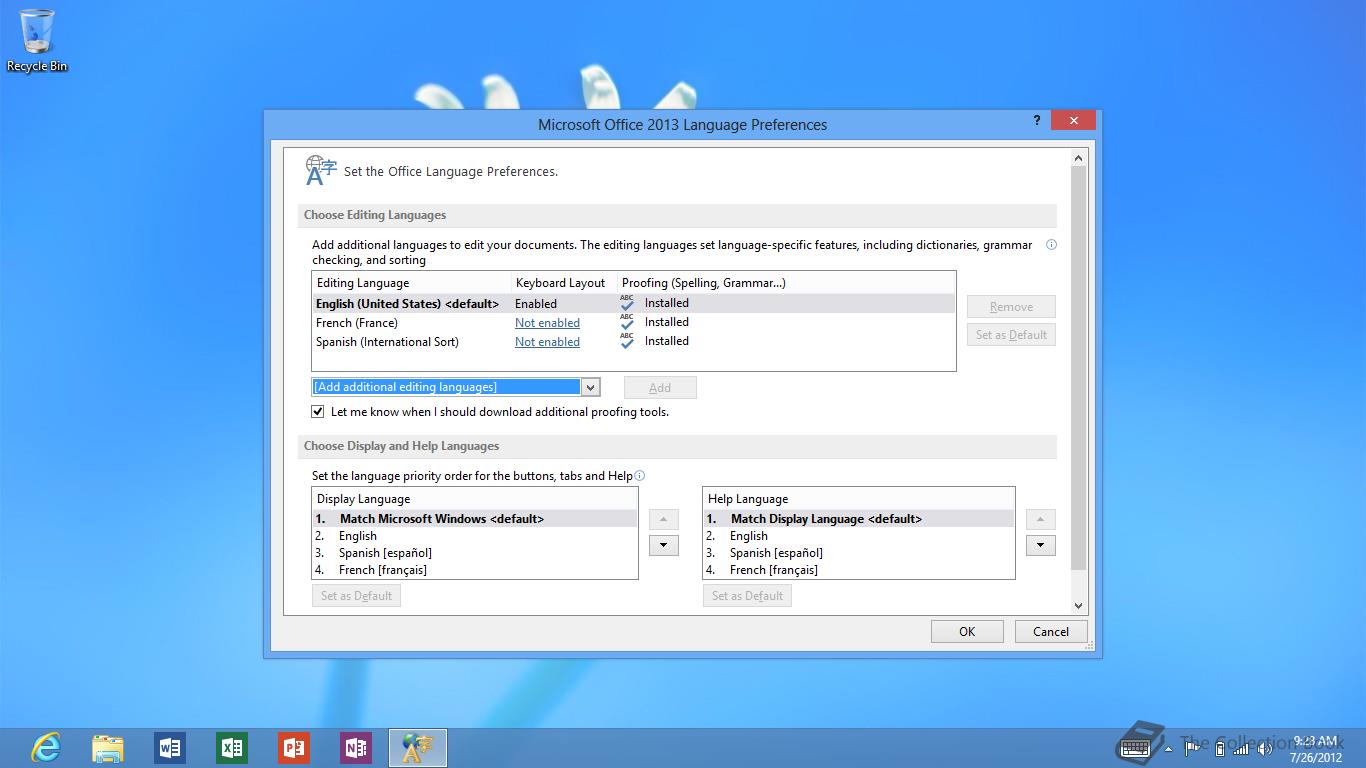
Task: Click the dialog help question mark
Action: click(x=1037, y=120)
